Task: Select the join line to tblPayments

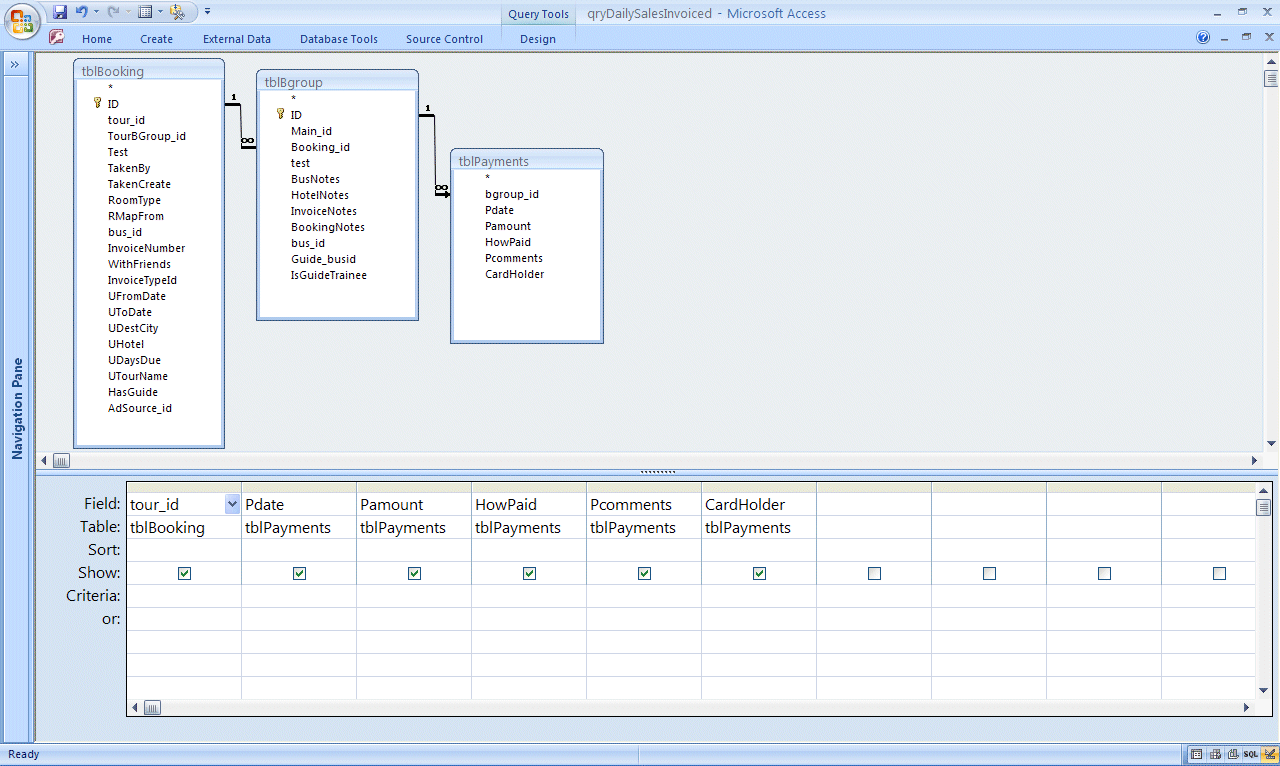Action: point(435,153)
